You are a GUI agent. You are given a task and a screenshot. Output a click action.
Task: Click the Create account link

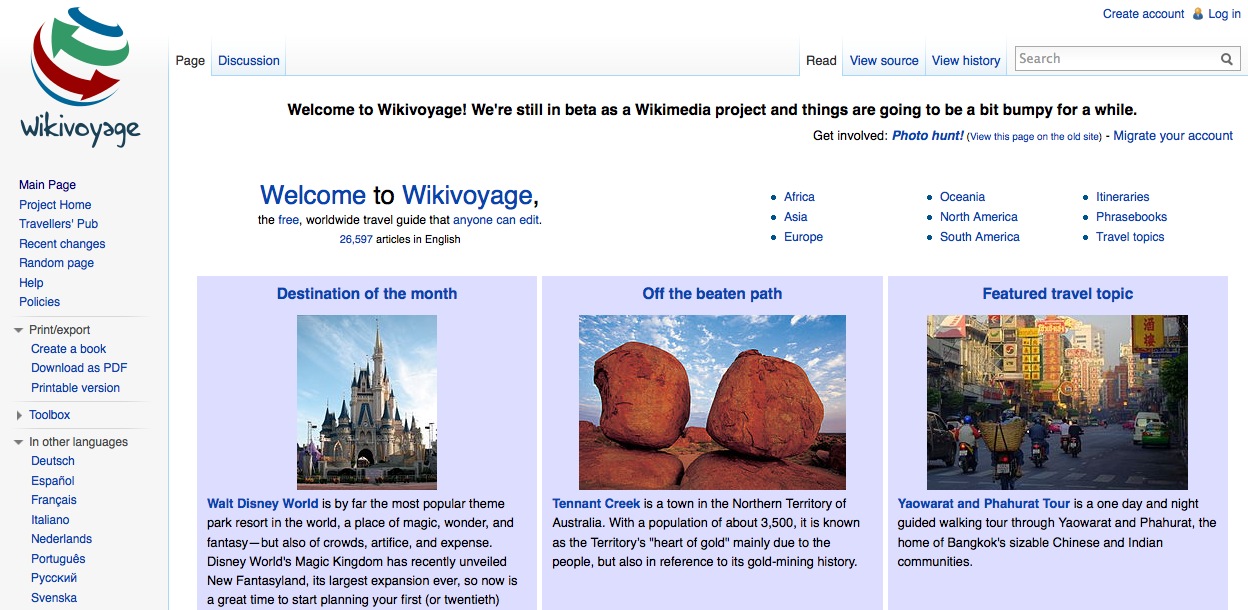(x=1143, y=14)
